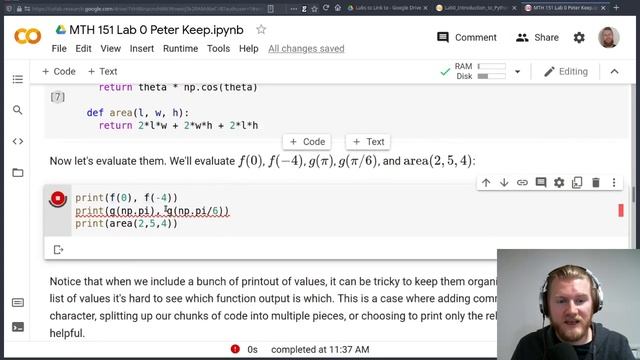Open the RAM and Disk resources dropdown
The height and width of the screenshot is (360, 640).
pyautogui.click(x=518, y=71)
